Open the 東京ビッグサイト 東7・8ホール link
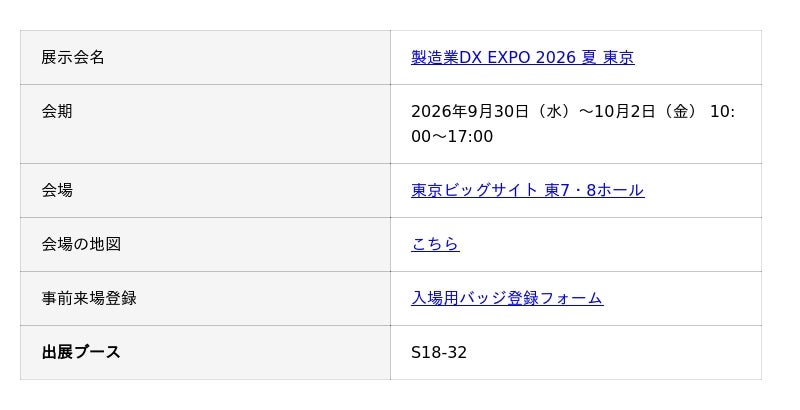 click(528, 190)
